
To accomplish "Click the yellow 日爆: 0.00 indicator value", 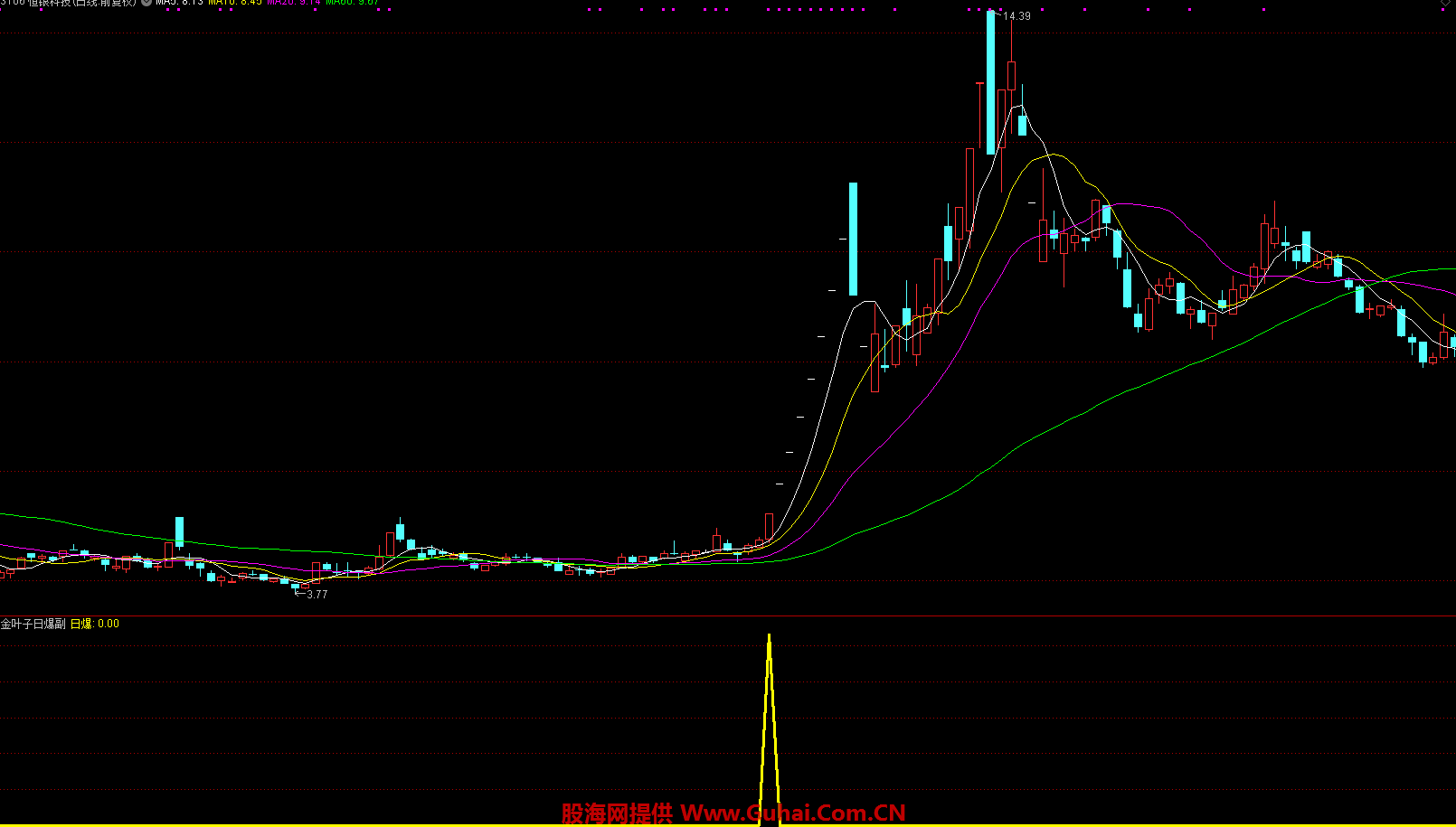I will [x=95, y=624].
